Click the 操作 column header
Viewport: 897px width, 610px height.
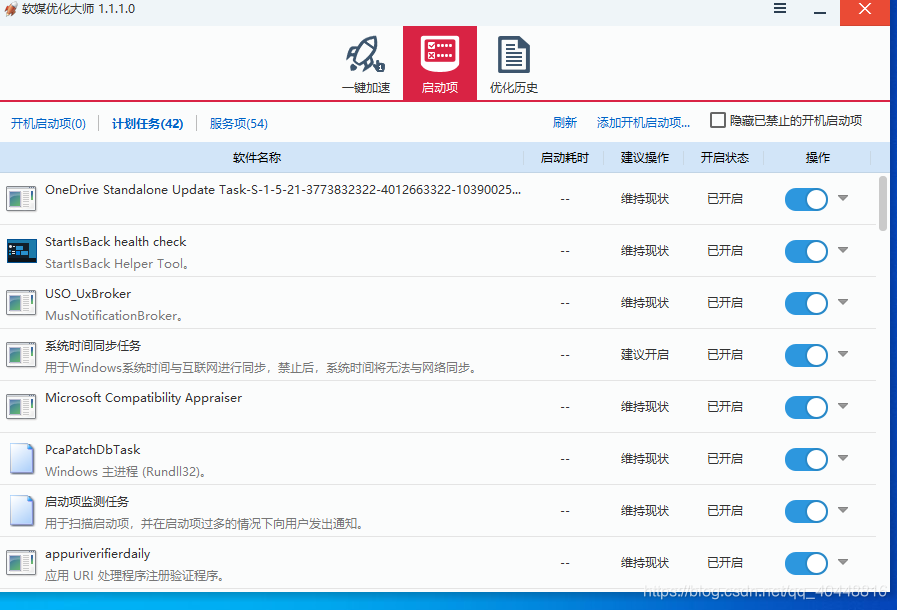click(817, 158)
